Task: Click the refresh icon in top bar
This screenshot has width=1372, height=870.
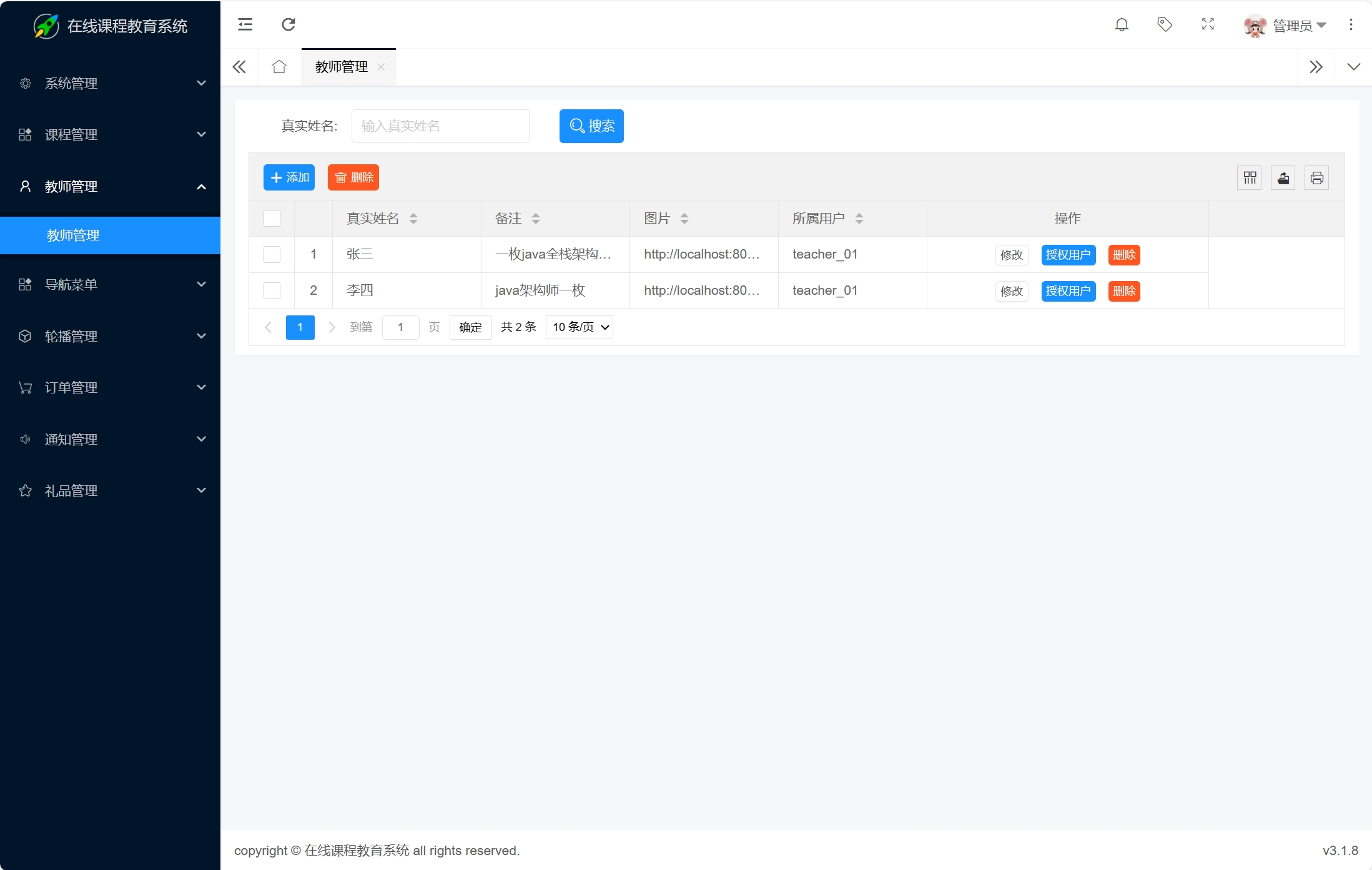Action: (288, 25)
